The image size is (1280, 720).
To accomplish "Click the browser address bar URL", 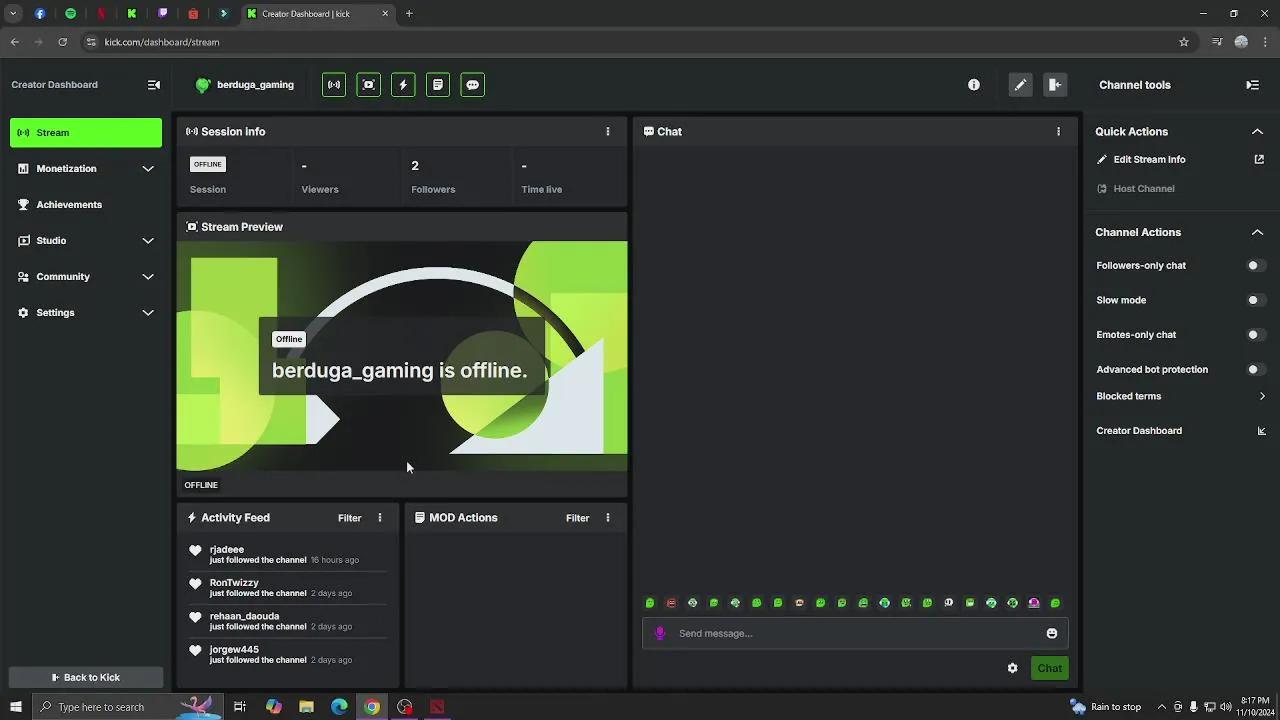I will point(162,42).
